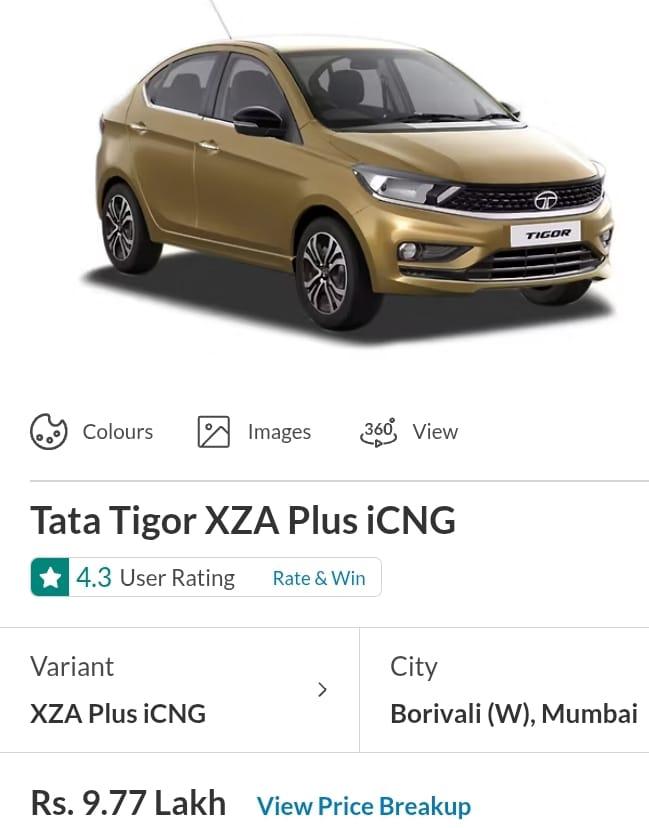Follow the Rate & Win link

coord(319,578)
